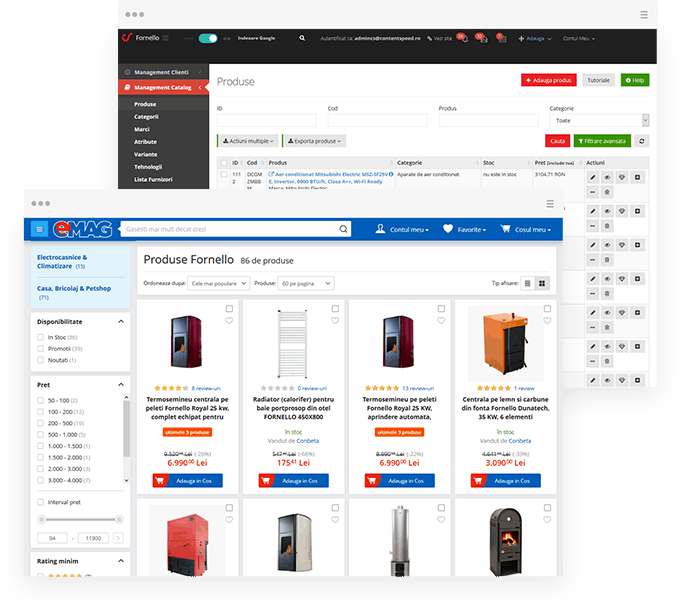681x608 pixels.
Task: Expand the Actiuni multiple dropdown
Action: pos(247,141)
